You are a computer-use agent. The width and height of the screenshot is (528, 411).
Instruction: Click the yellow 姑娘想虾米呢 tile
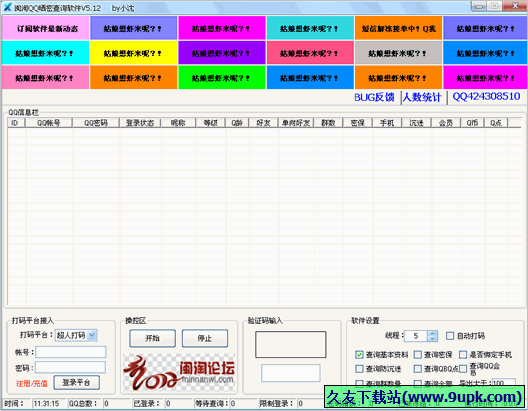(x=133, y=53)
